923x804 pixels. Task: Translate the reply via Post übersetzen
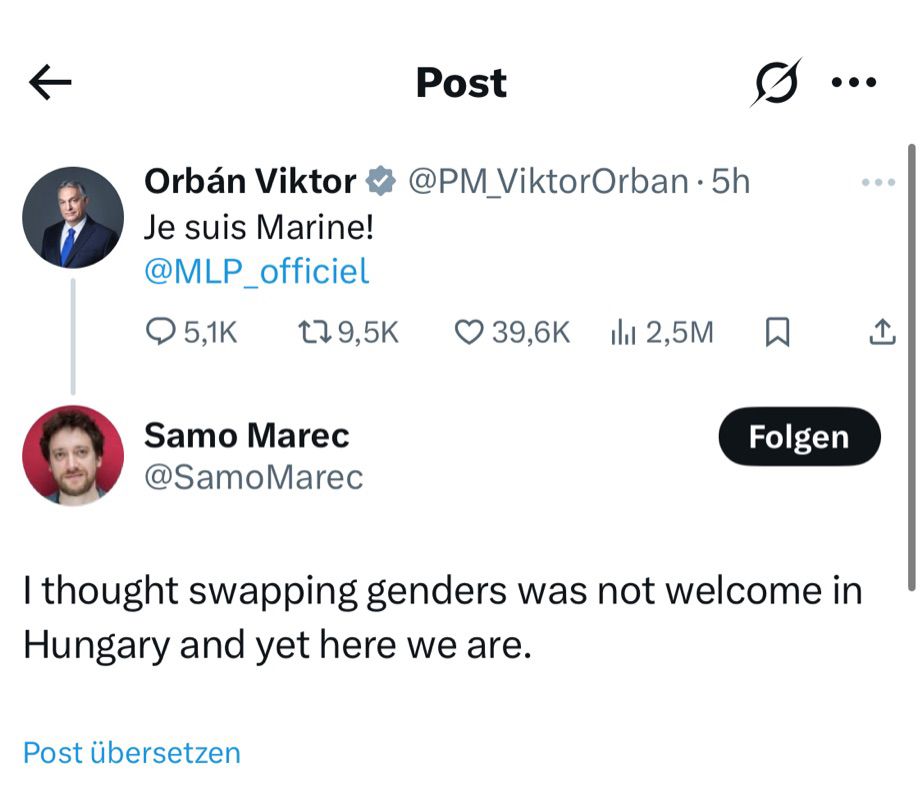pos(131,752)
